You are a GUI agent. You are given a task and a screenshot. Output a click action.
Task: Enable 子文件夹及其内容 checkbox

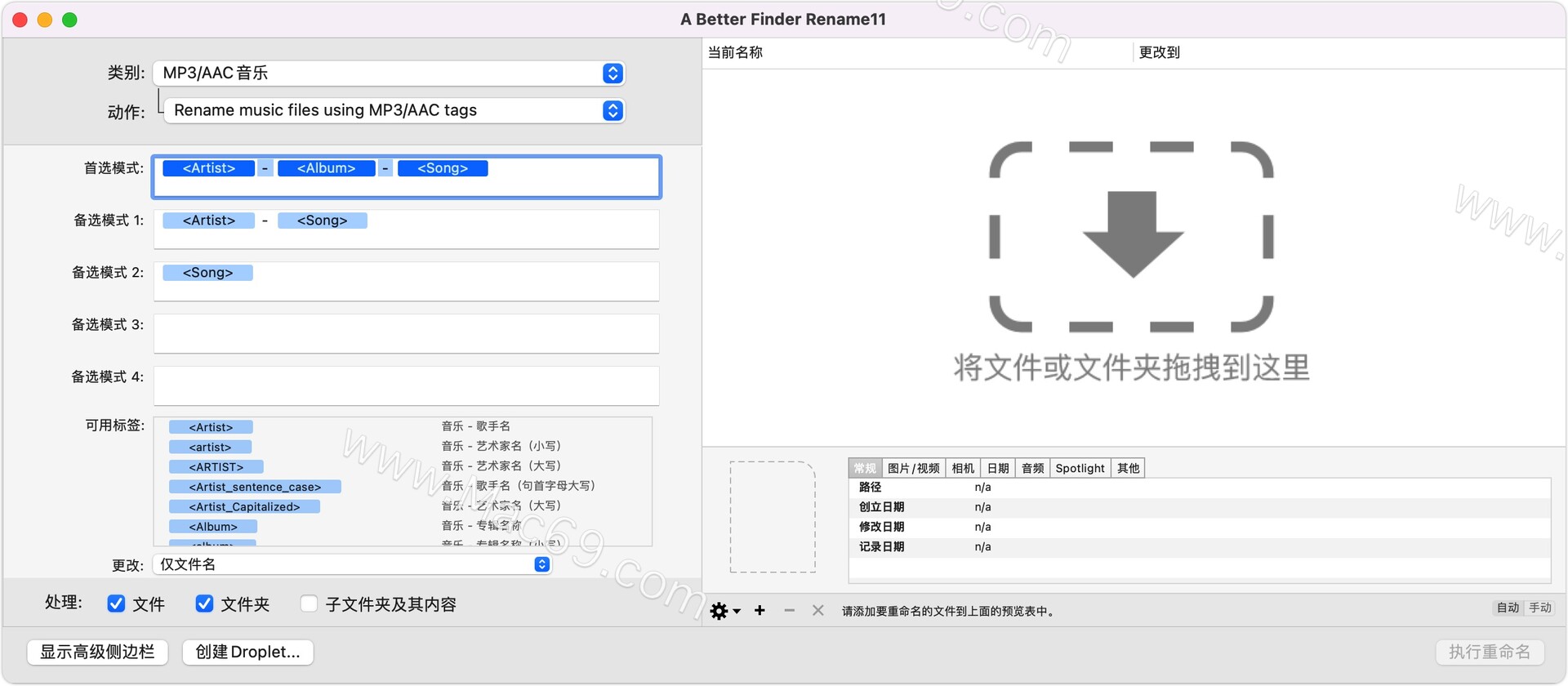309,604
